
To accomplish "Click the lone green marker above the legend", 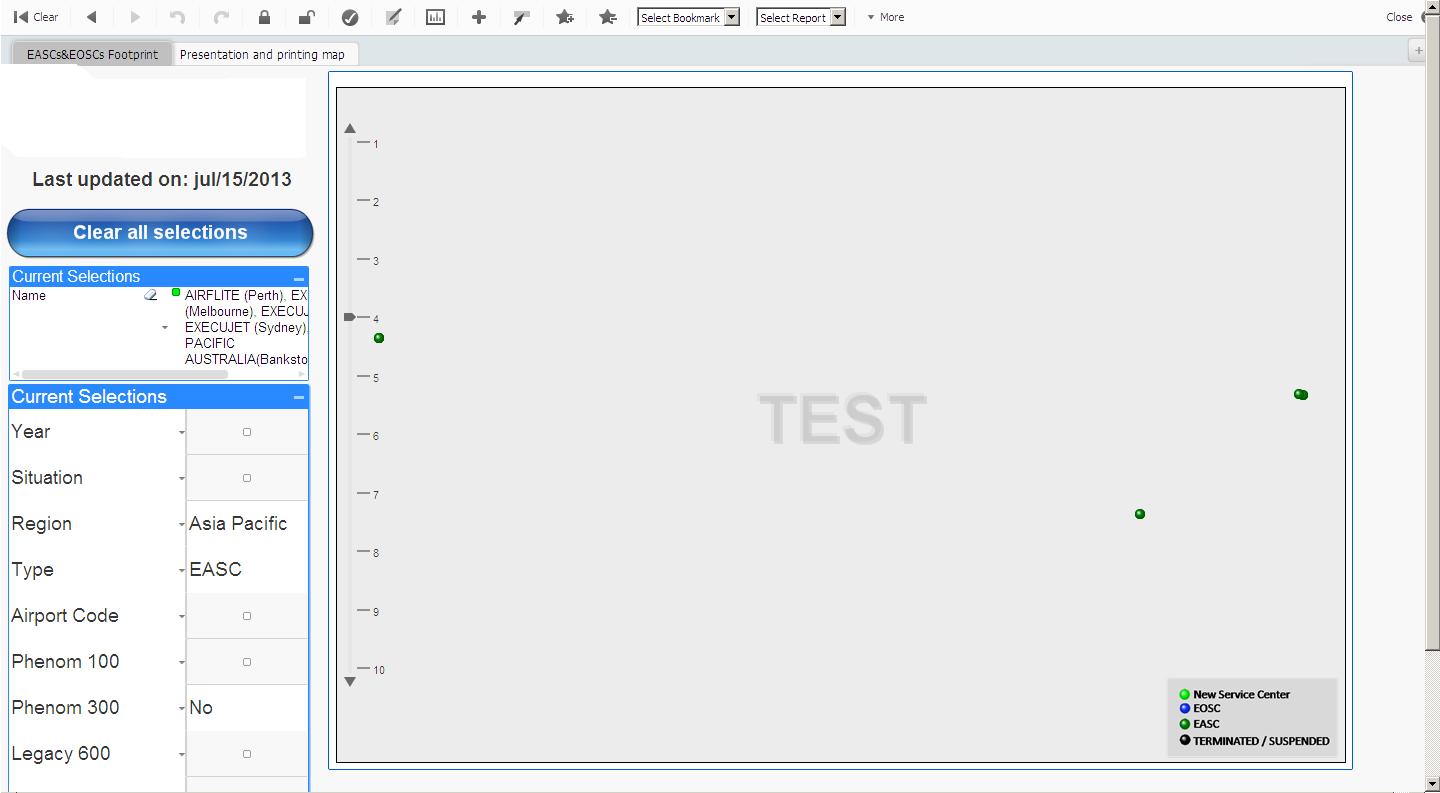I will click(1140, 514).
